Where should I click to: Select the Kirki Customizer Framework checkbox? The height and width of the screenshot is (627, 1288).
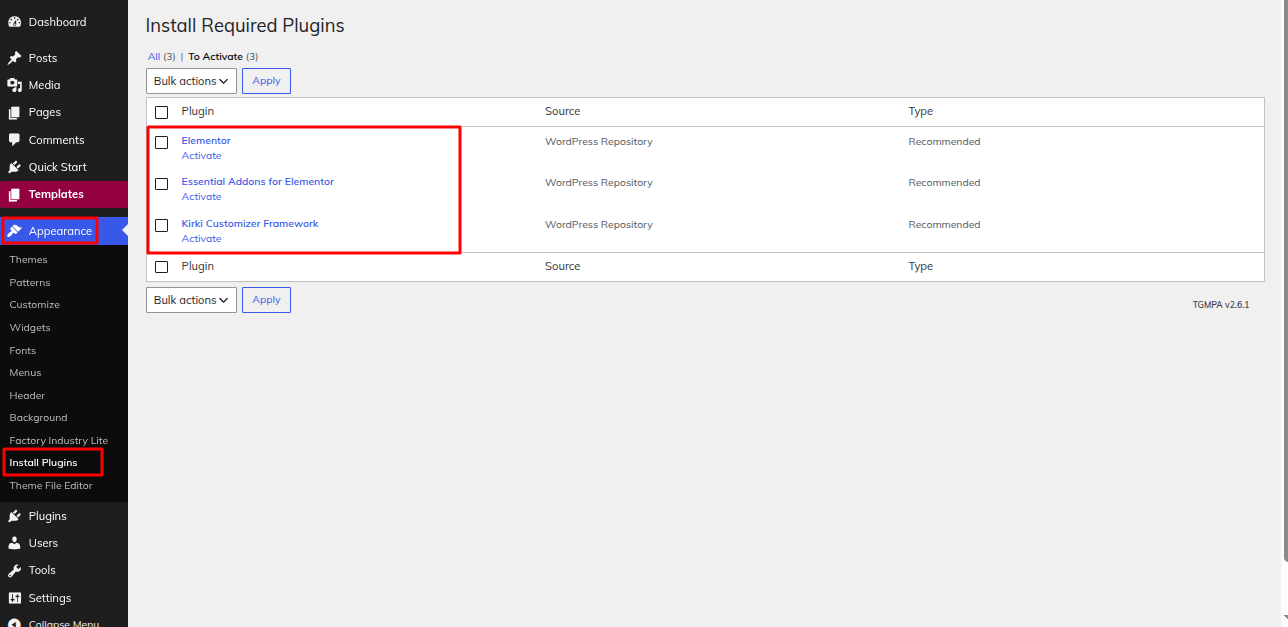tap(162, 226)
